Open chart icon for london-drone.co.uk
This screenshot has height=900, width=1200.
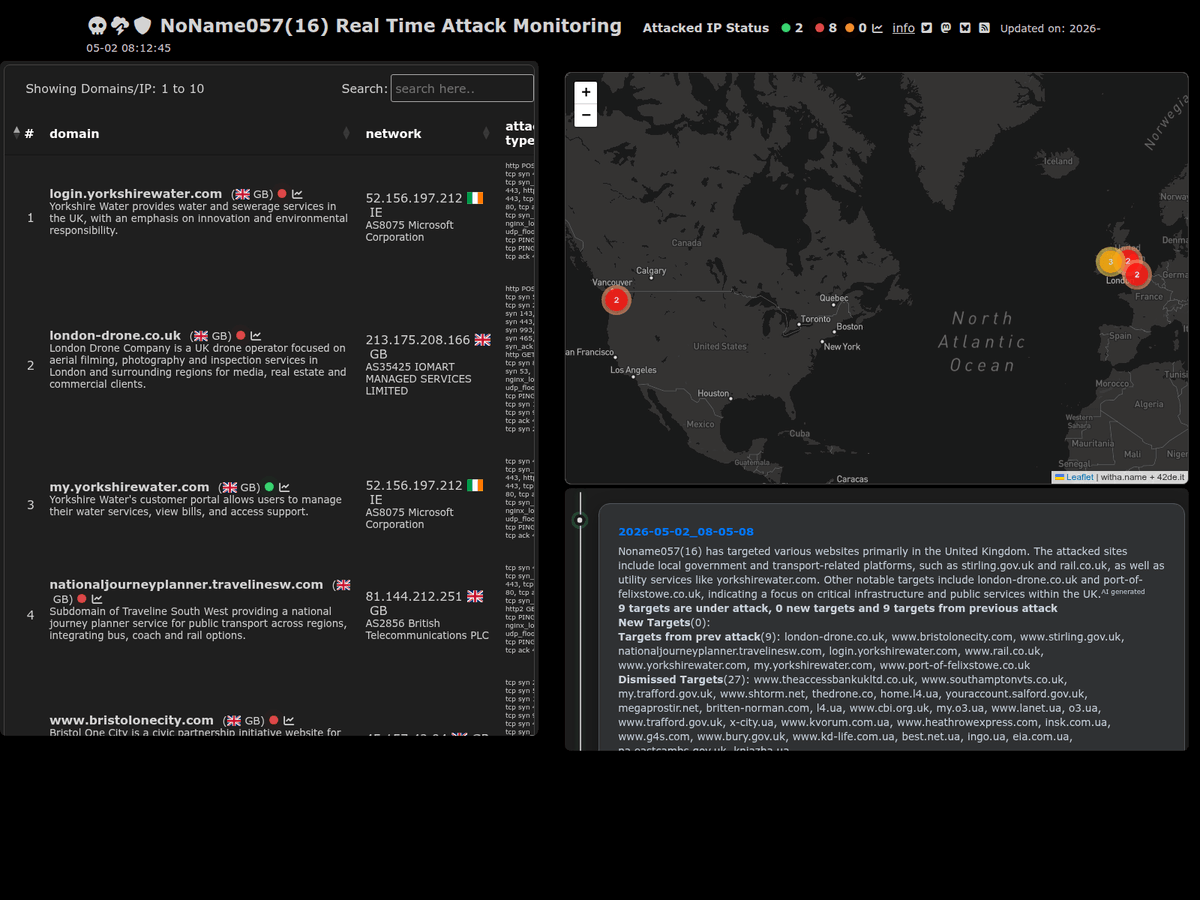(x=256, y=336)
